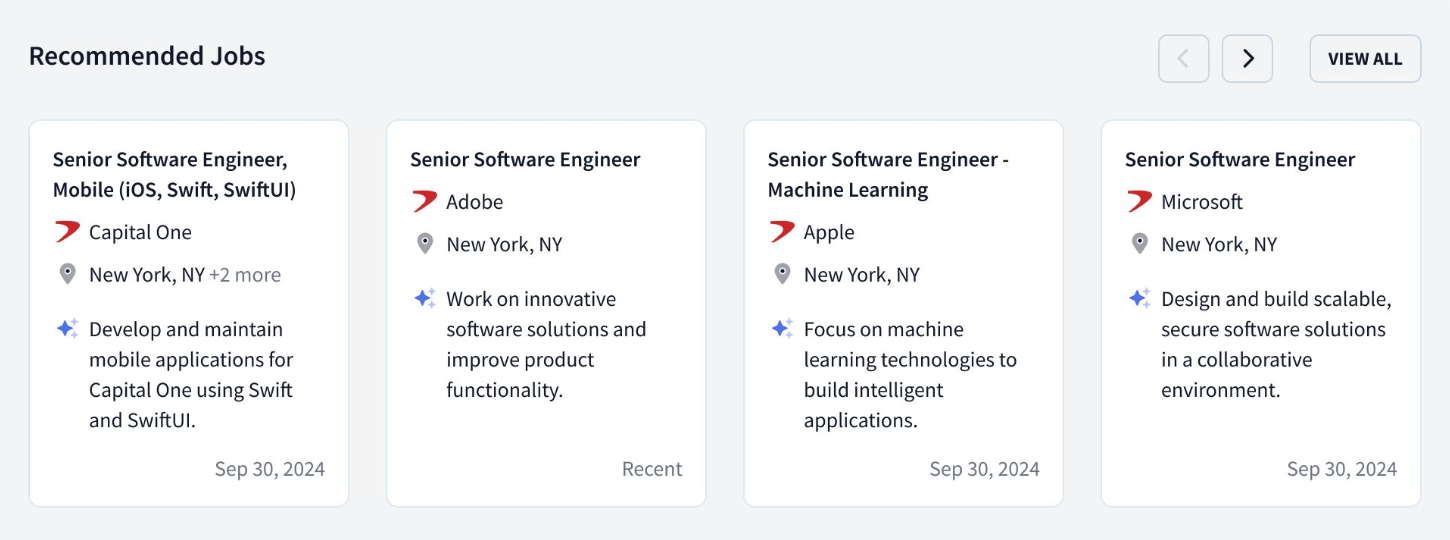1450x540 pixels.
Task: Open Senior Software Engineer Machine Learning title
Action: pos(888,175)
